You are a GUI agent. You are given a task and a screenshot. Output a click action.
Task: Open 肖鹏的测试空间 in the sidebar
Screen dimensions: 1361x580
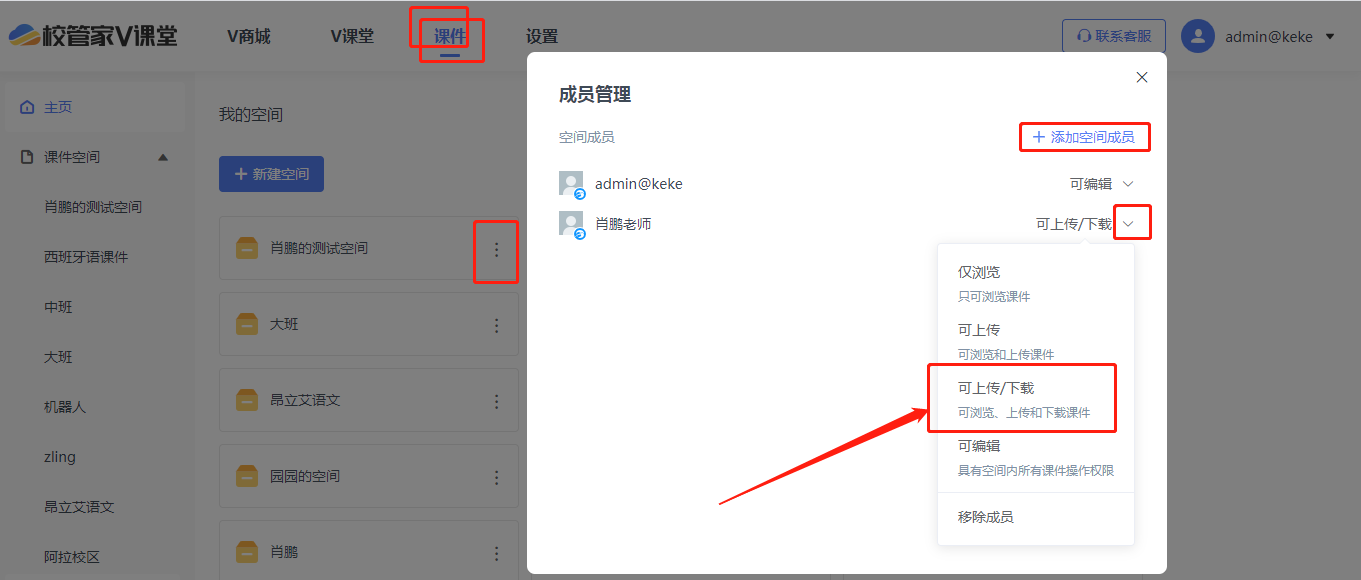(x=93, y=207)
